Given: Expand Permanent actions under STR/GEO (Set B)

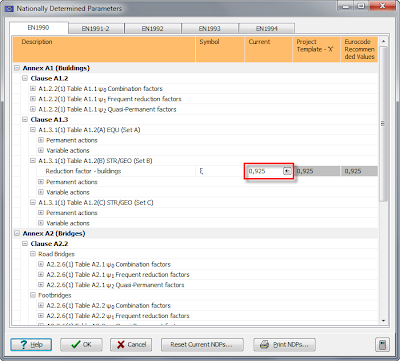Looking at the screenshot, I should click(x=41, y=182).
